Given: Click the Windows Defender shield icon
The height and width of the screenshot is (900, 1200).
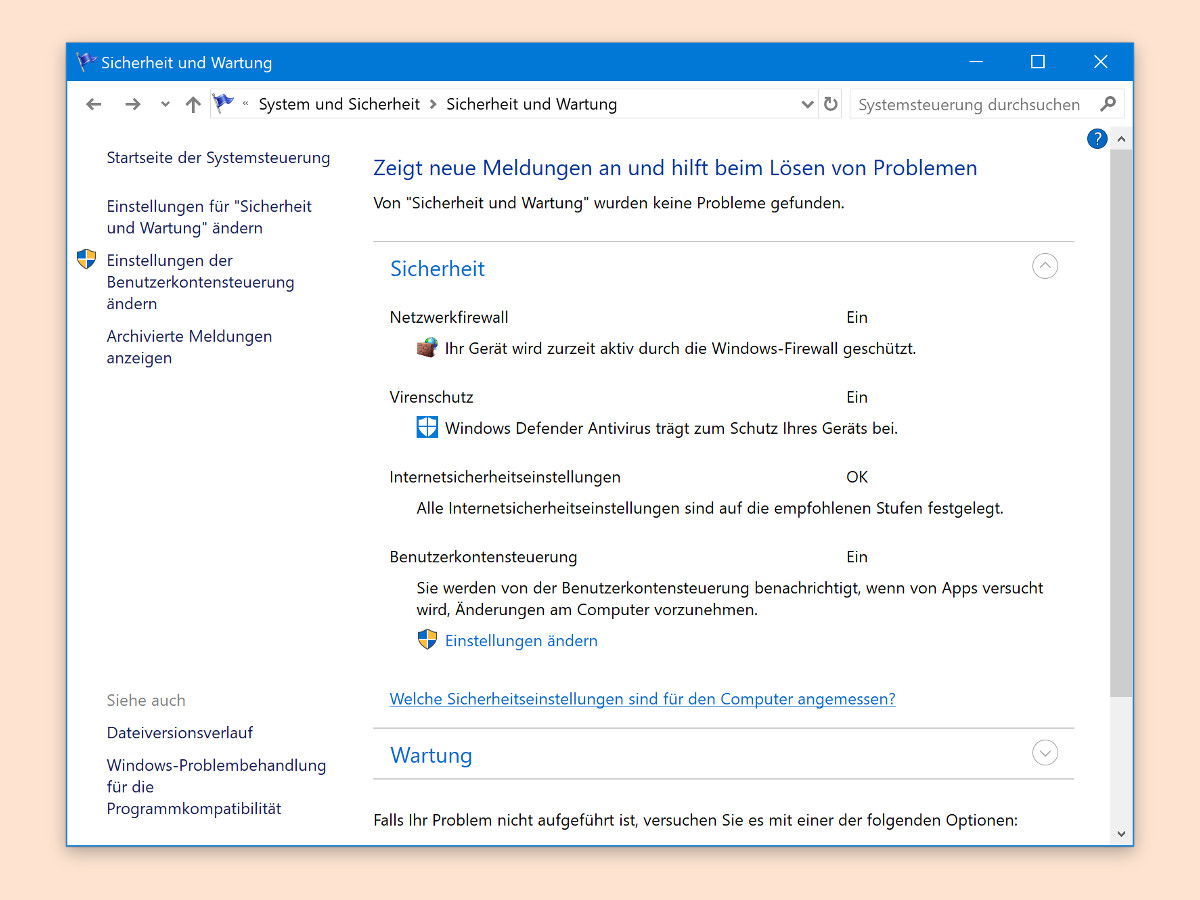Looking at the screenshot, I should point(427,428).
